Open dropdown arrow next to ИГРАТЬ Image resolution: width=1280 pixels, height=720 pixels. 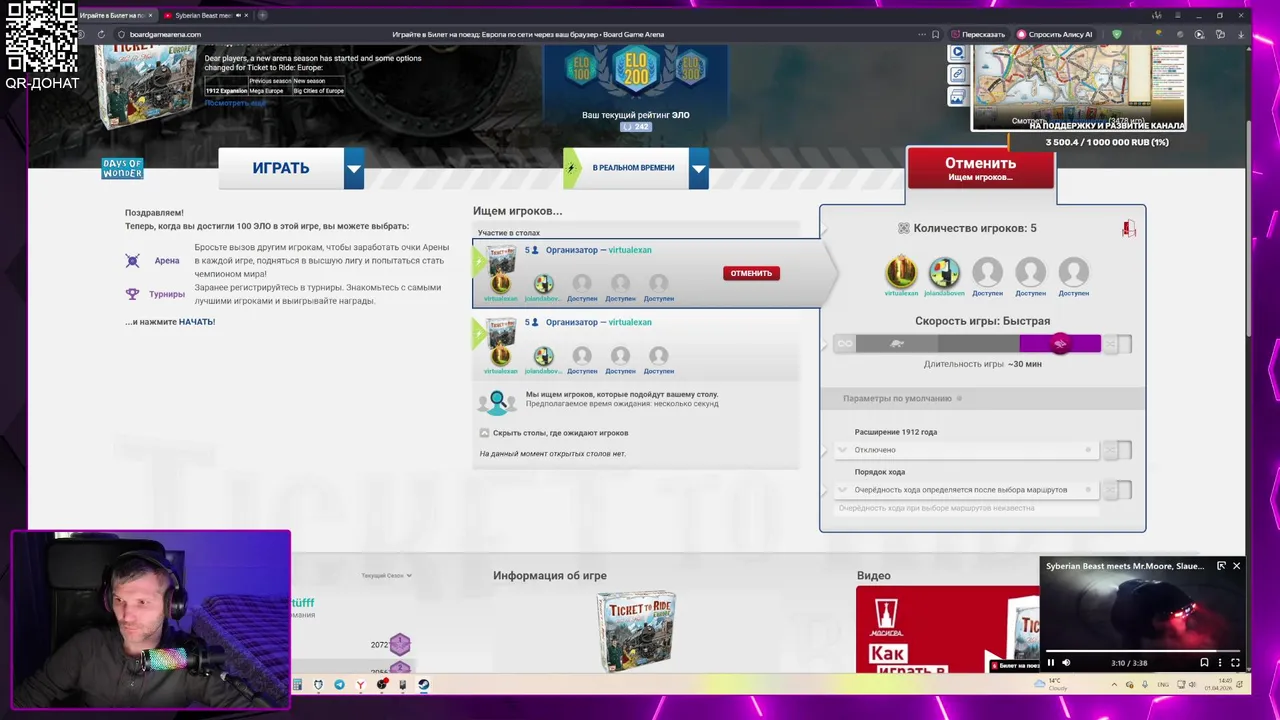point(354,168)
